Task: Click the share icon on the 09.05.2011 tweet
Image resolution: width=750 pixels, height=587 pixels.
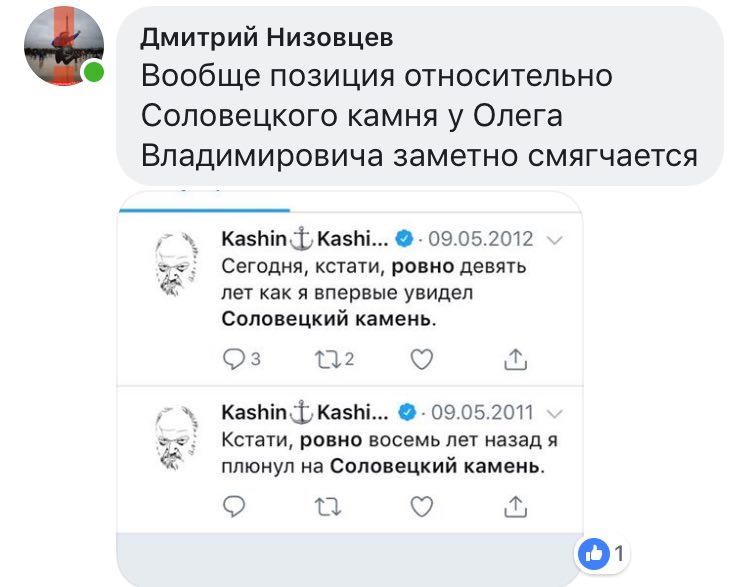Action: (x=516, y=507)
